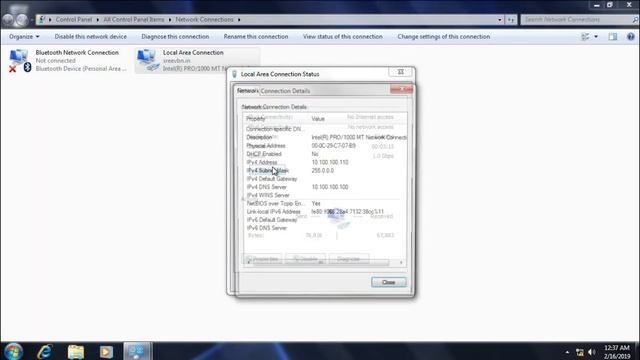
Task: Close the Network Connection Details dialog with X
Action: click(401, 89)
